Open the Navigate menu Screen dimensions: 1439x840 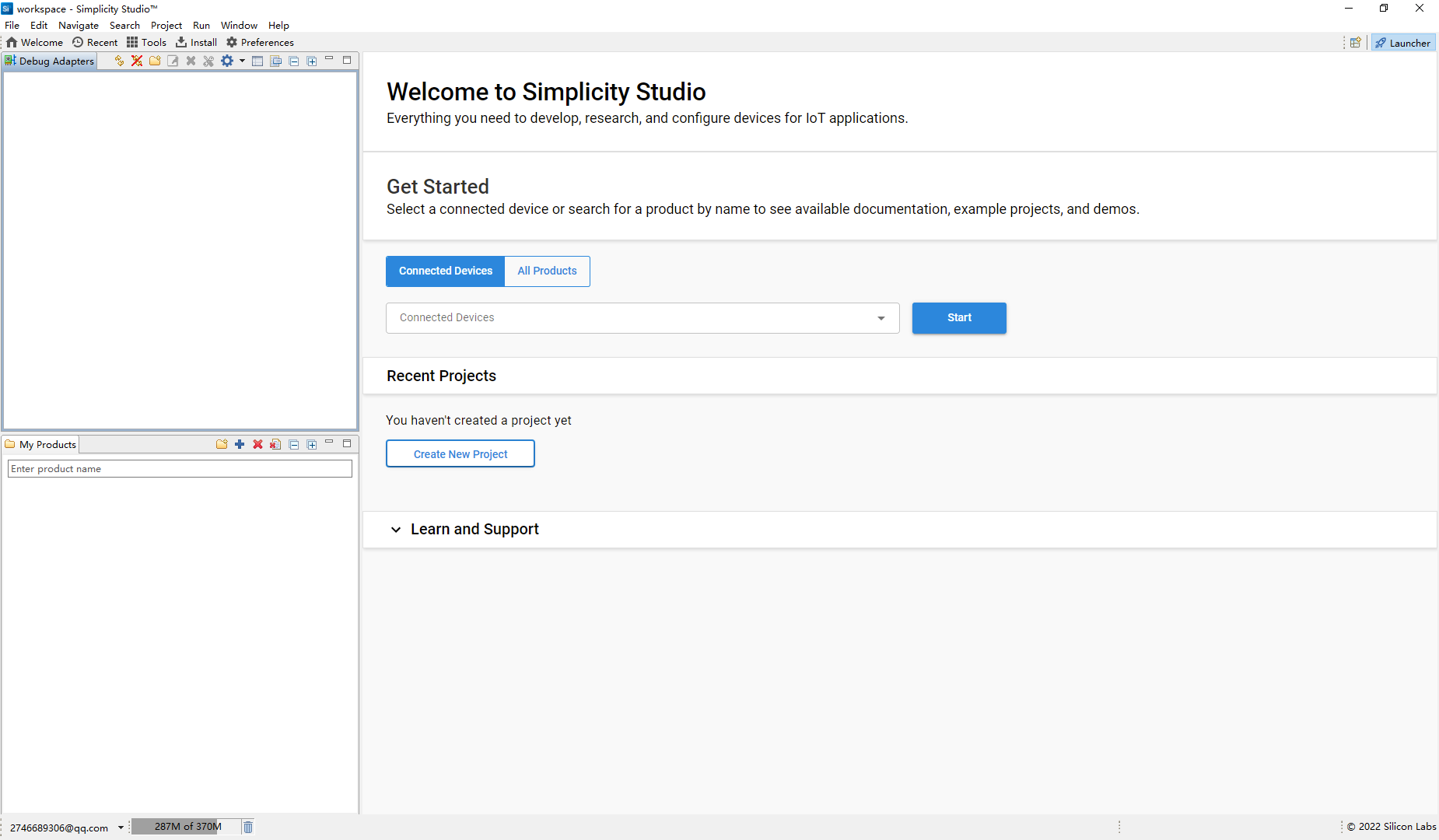tap(79, 26)
